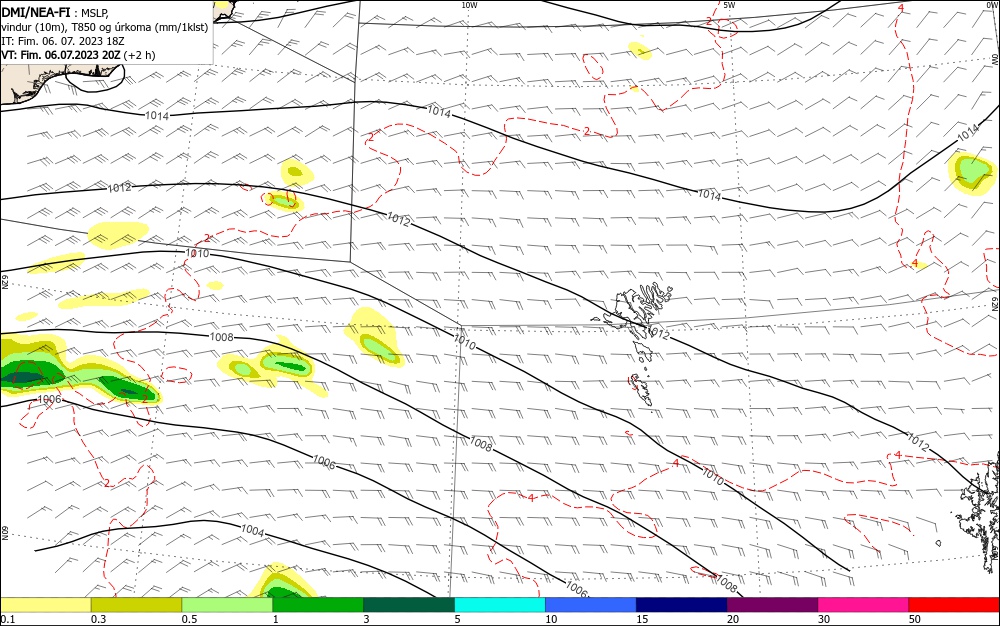Click the yellow 0.1–0.3 mm legend swatch
This screenshot has height=626, width=1000.
(x=46, y=605)
